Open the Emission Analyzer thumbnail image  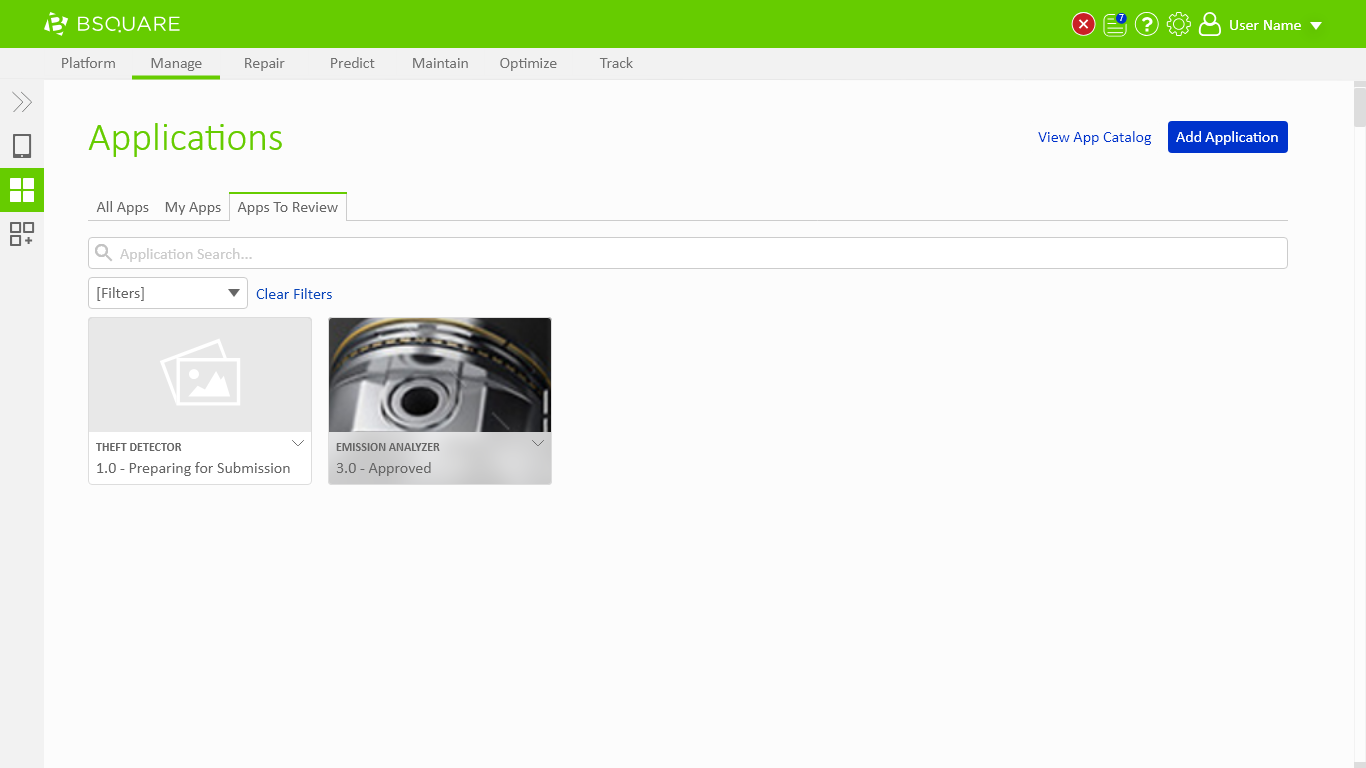440,375
